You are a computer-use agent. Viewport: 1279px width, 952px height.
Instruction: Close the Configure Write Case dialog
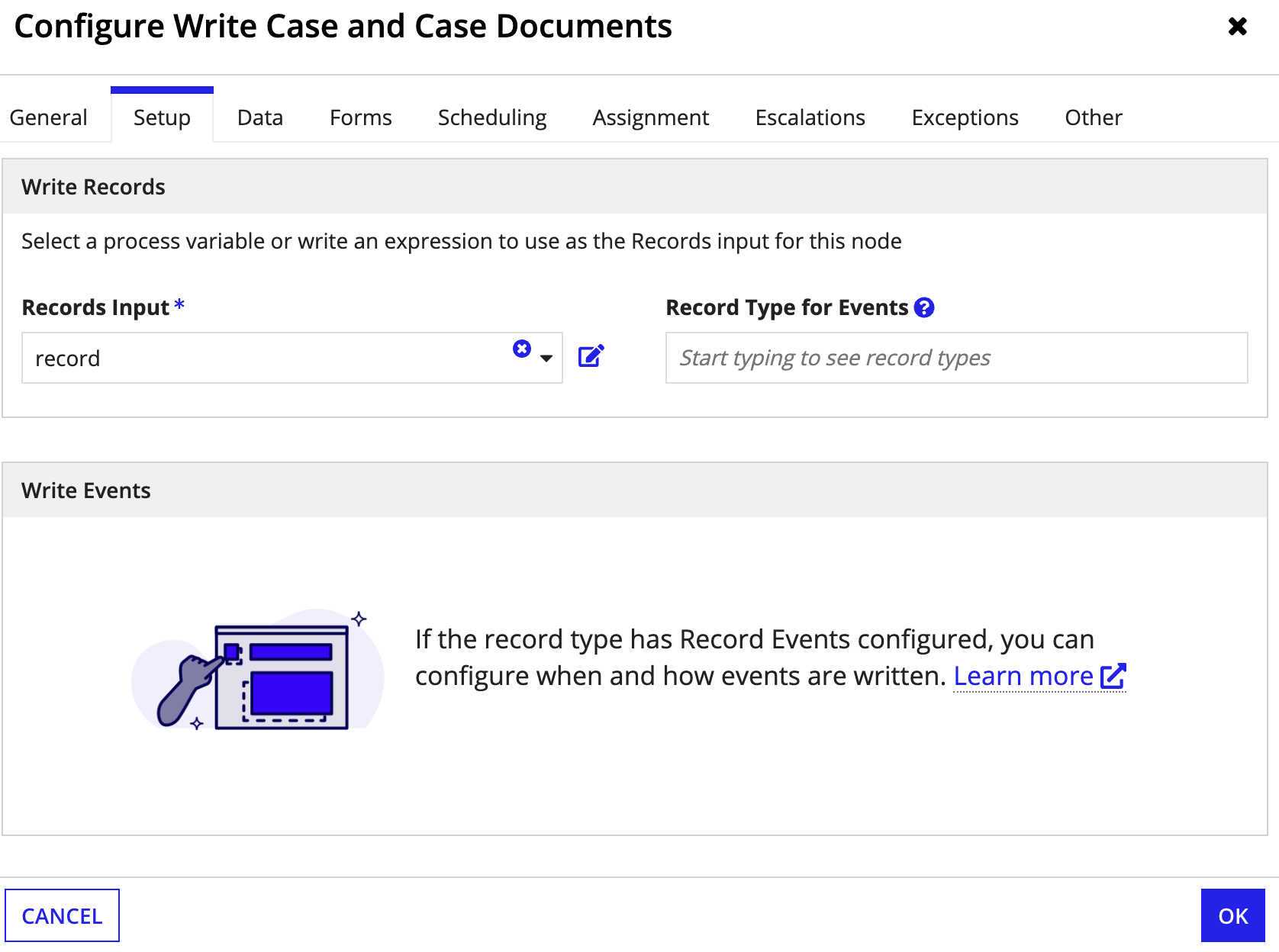click(1237, 27)
